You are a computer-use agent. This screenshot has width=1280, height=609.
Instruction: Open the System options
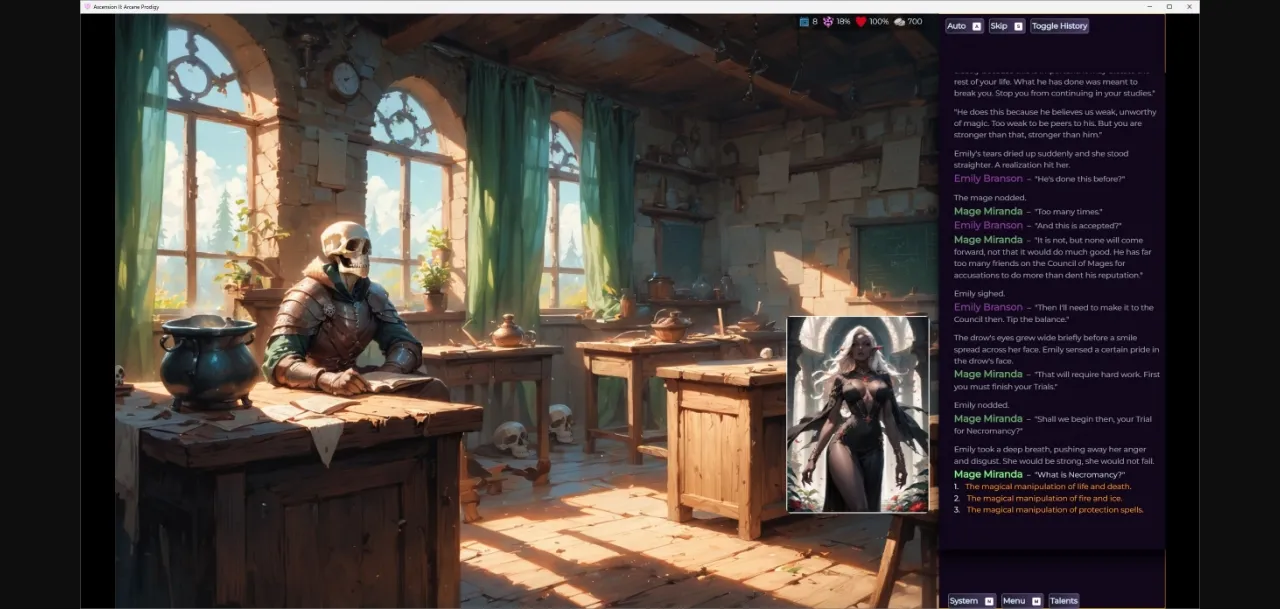[964, 601]
